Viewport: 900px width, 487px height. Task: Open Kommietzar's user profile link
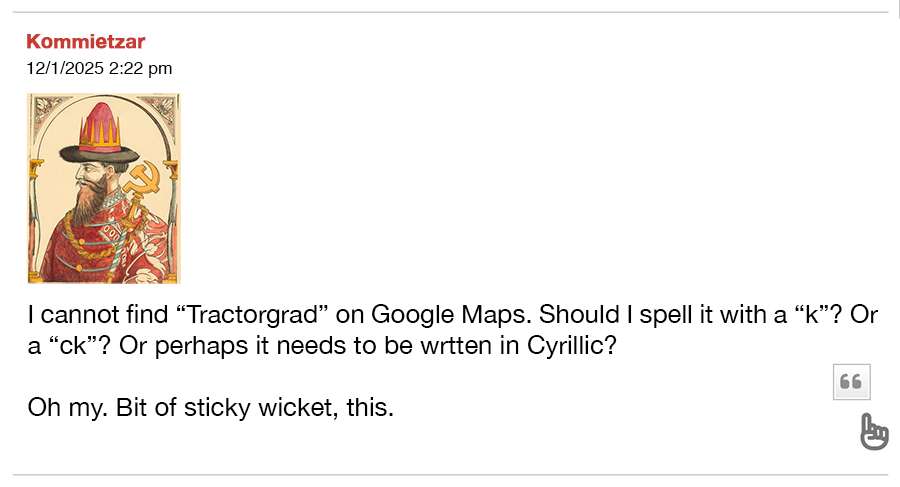point(86,42)
